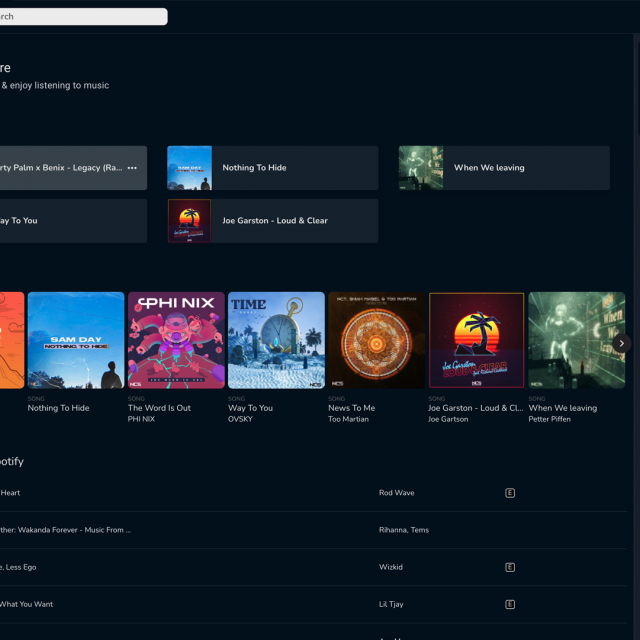Click the Way To You song title under carousel
Screen dimensions: 640x640
251,408
